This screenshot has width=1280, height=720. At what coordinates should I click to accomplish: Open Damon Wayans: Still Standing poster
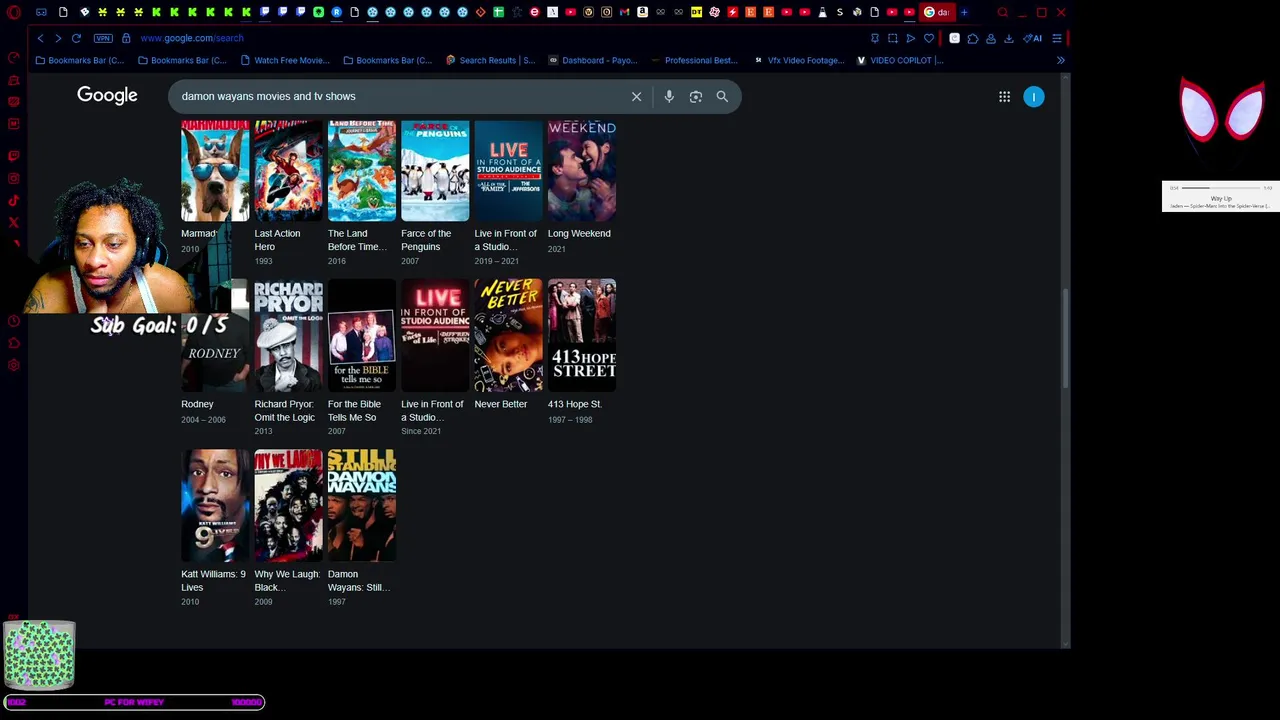pos(362,505)
